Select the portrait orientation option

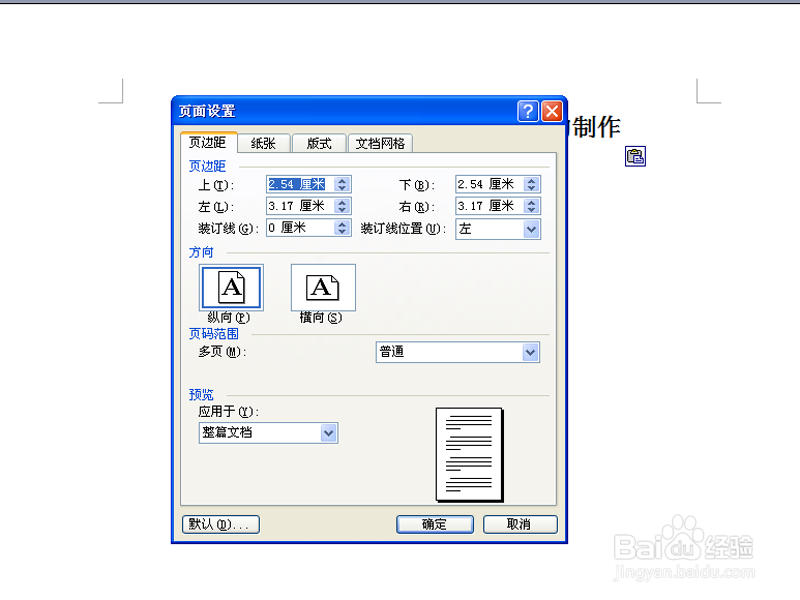231,287
